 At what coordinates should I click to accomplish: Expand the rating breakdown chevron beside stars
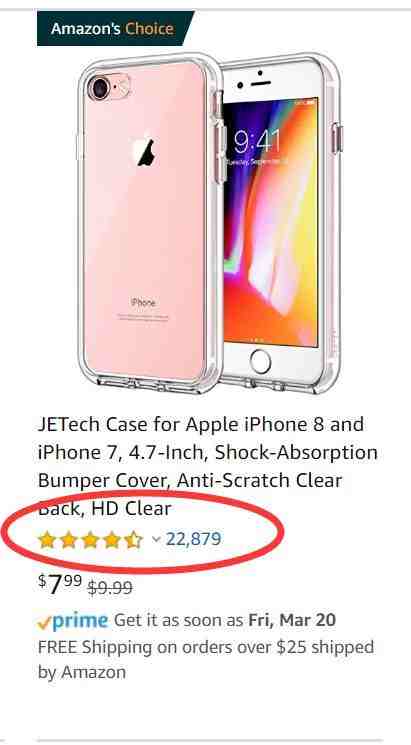tap(156, 539)
